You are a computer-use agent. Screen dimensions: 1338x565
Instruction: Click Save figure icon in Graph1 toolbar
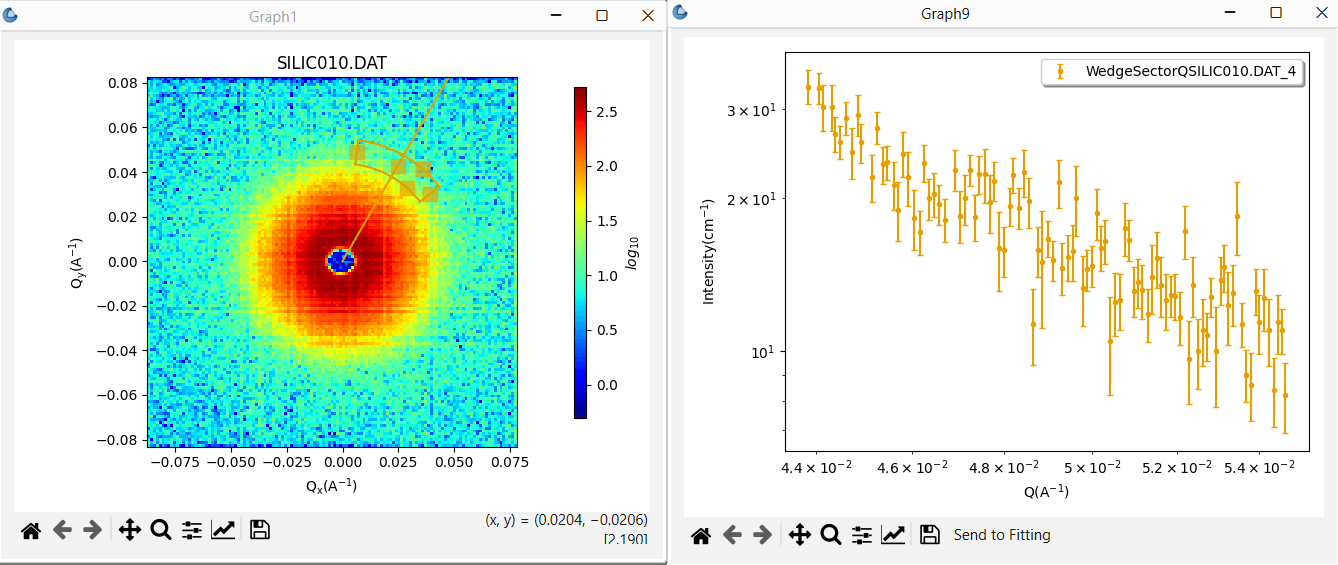[260, 530]
